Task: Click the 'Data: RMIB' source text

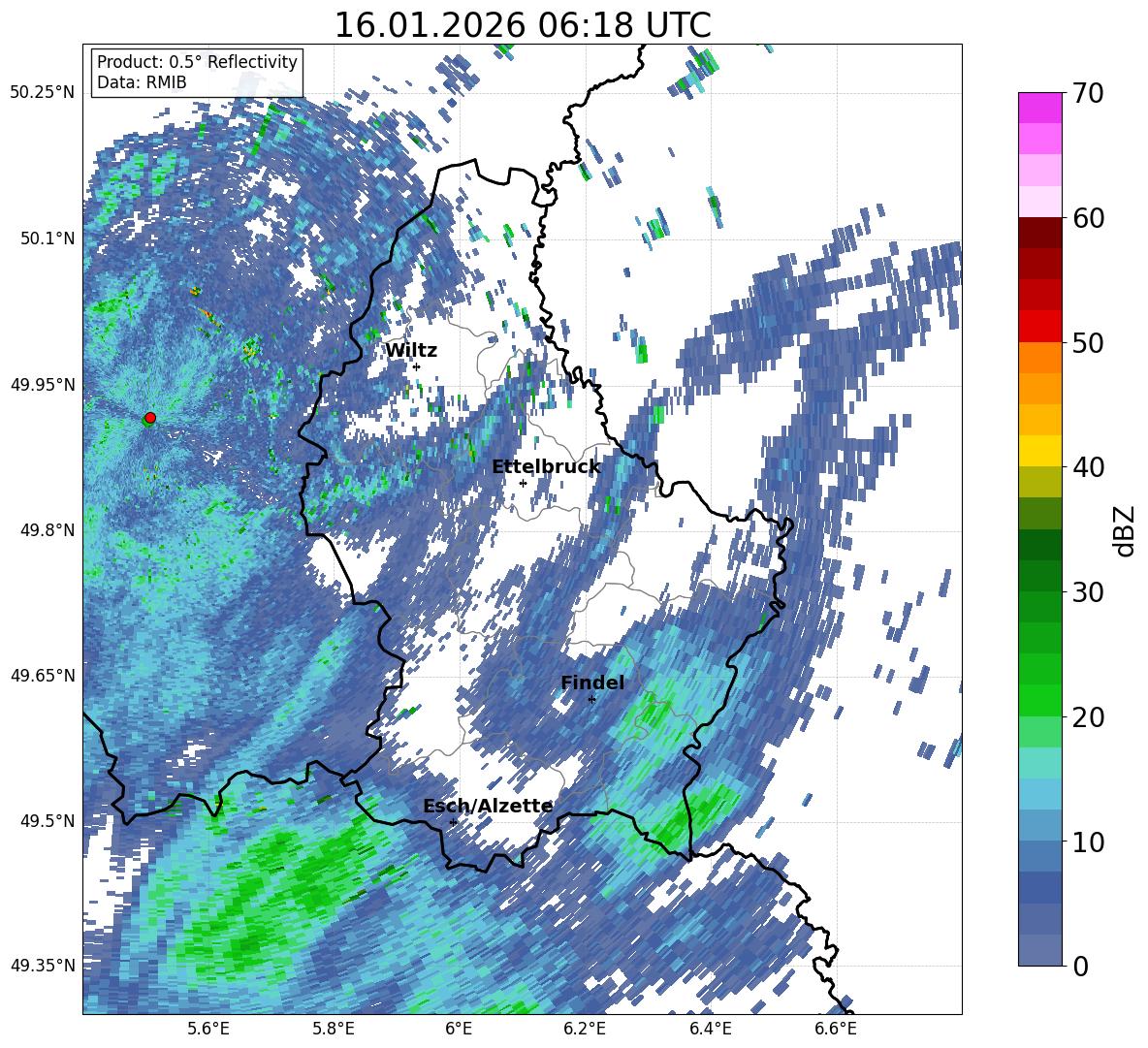Action: pos(142,82)
